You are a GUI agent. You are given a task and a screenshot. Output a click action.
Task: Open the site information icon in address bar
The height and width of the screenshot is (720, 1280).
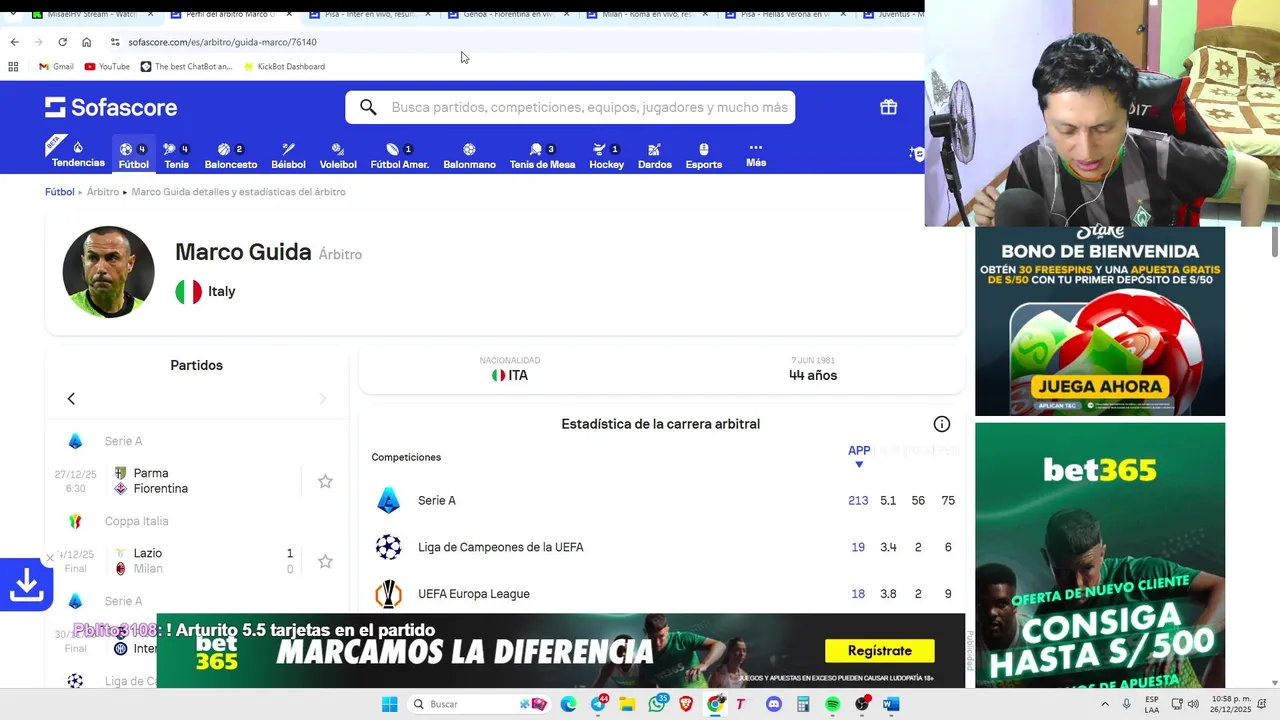pyautogui.click(x=115, y=42)
